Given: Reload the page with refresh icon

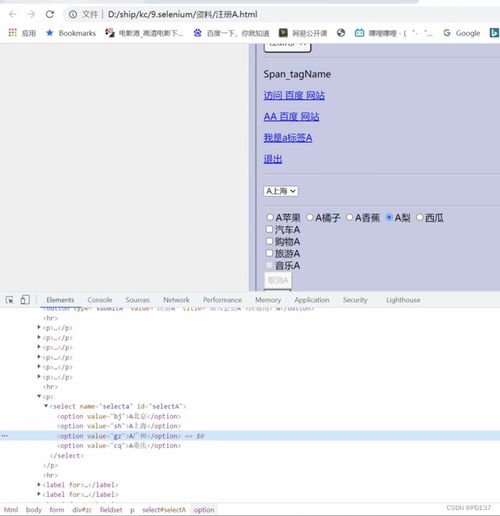Looking at the screenshot, I should click(50, 14).
